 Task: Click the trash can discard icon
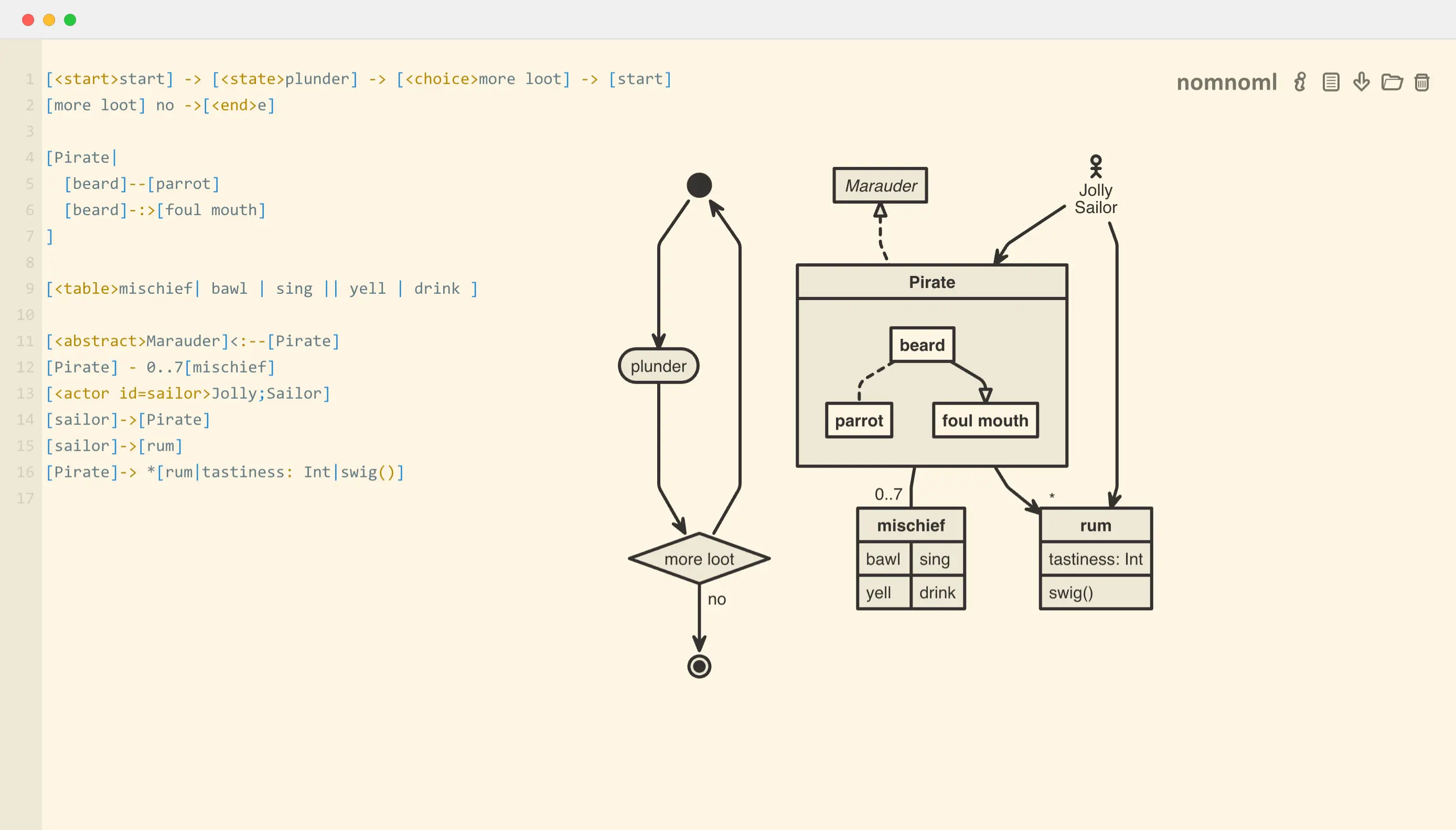point(1422,82)
